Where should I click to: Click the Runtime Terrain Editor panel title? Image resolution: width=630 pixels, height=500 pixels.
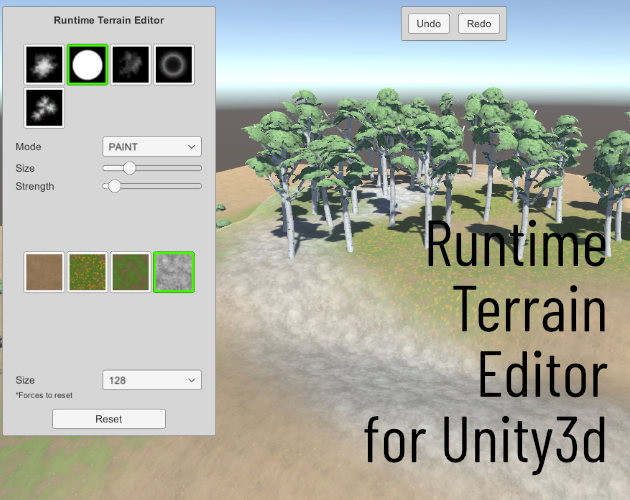109,20
